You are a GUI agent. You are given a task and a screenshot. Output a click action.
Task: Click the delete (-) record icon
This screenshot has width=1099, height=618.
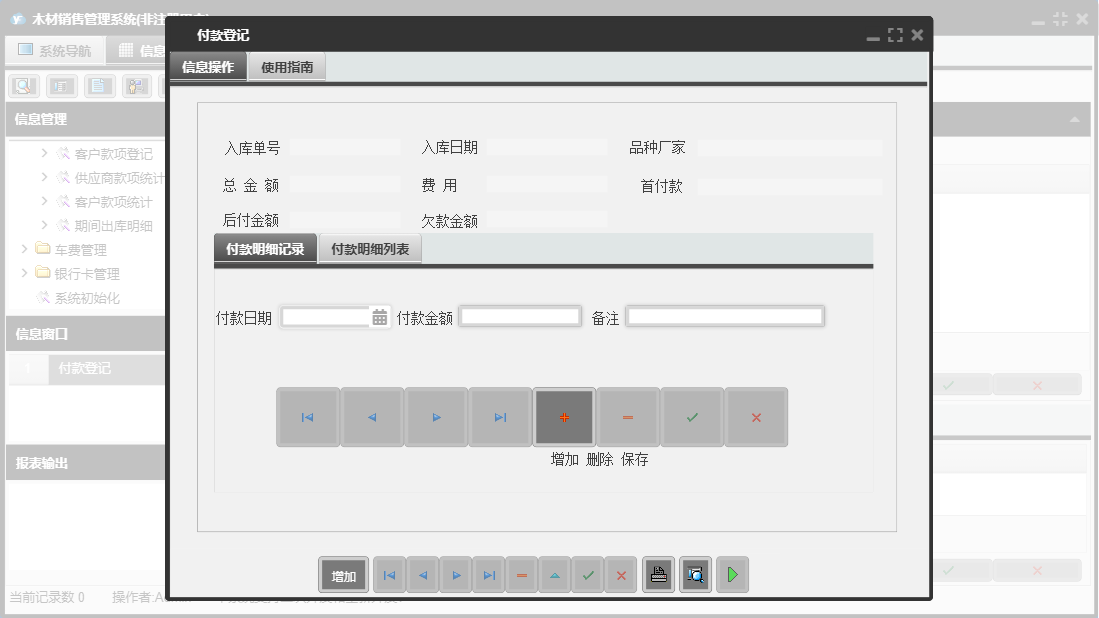pyautogui.click(x=627, y=417)
